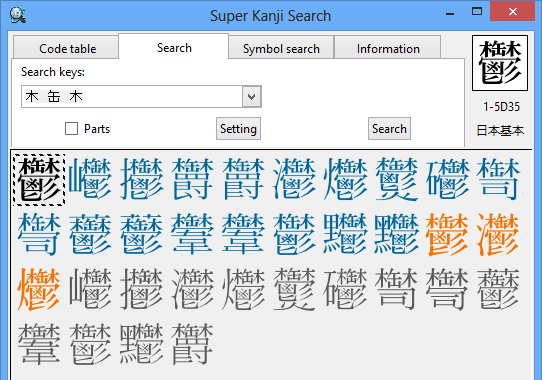Select the blue kanji with water radical
Image resolution: width=542 pixels, height=380 pixels.
(295, 179)
